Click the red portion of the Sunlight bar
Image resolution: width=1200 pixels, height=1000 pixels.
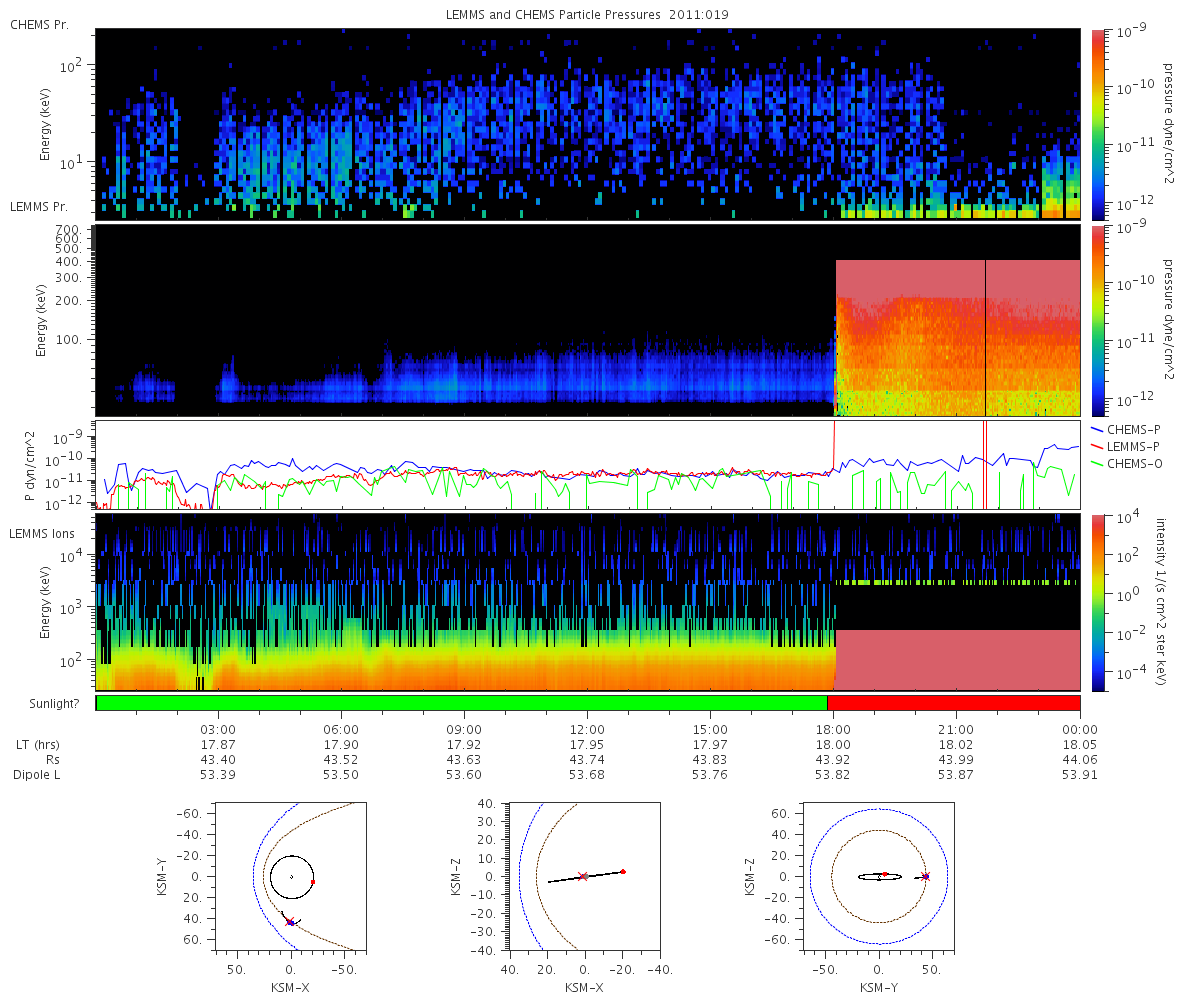(954, 703)
